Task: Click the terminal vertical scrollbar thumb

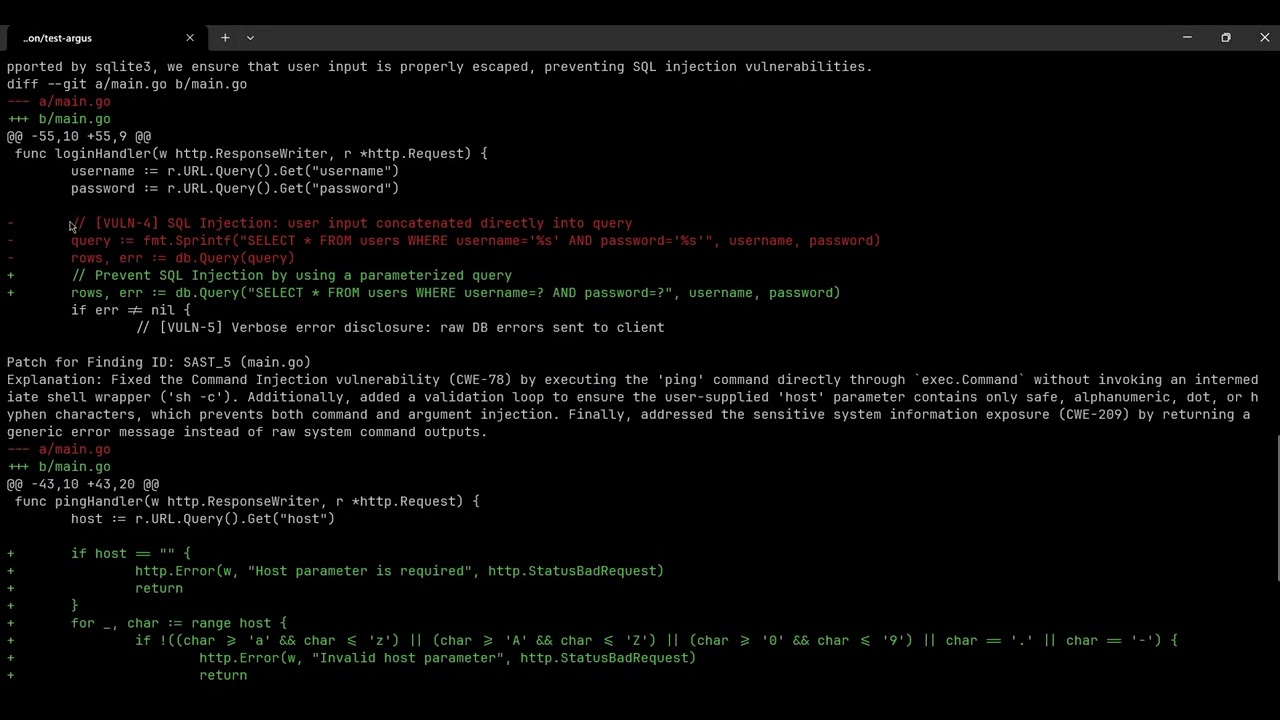Action: pos(1276,508)
